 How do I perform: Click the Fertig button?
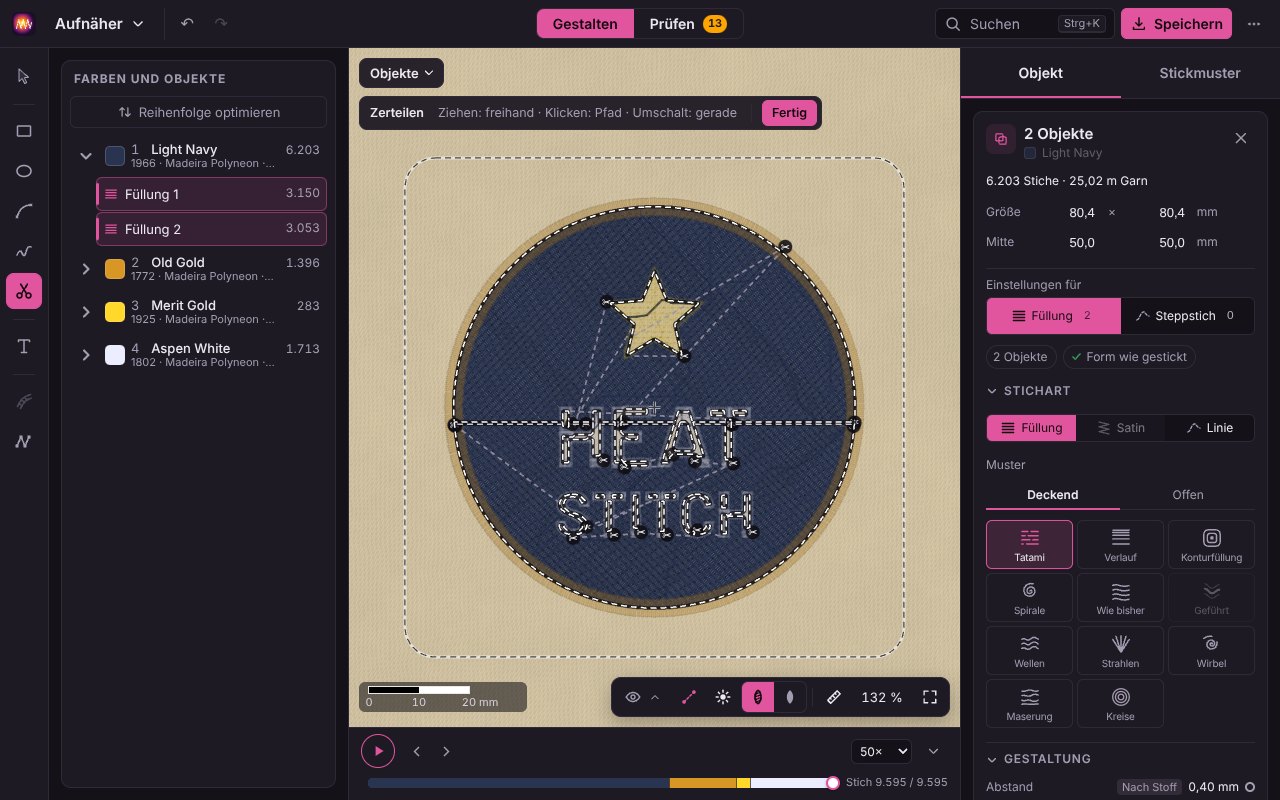pos(789,113)
